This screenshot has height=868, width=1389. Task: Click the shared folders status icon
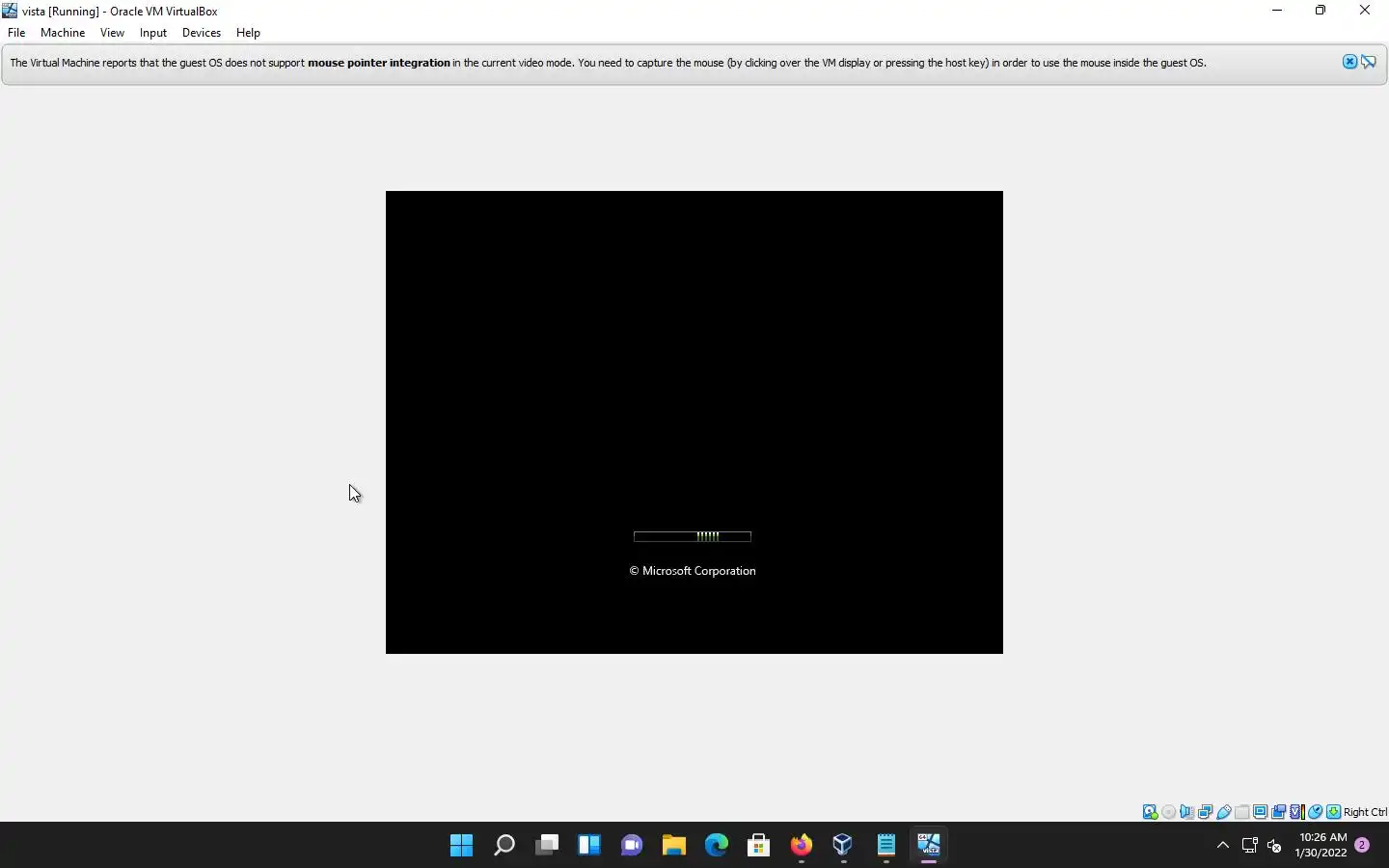pyautogui.click(x=1242, y=812)
